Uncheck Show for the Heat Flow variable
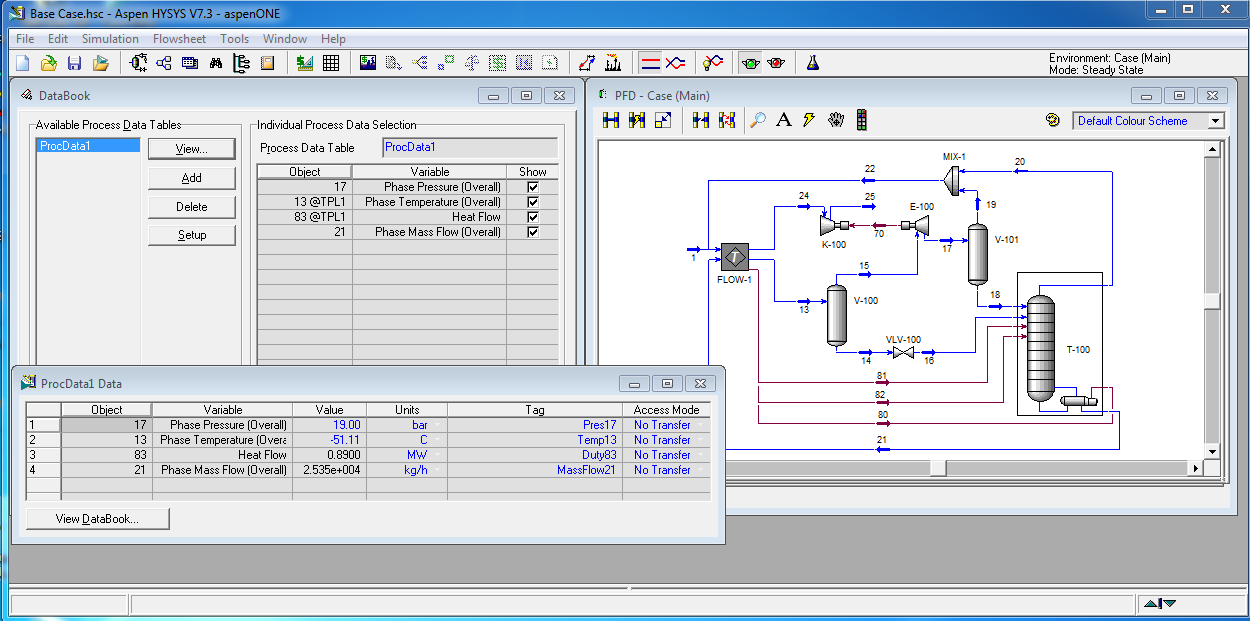The height and width of the screenshot is (621, 1250). coord(533,216)
